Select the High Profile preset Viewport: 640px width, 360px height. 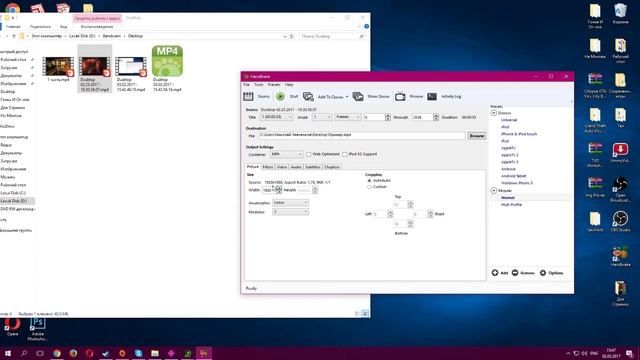(x=511, y=204)
